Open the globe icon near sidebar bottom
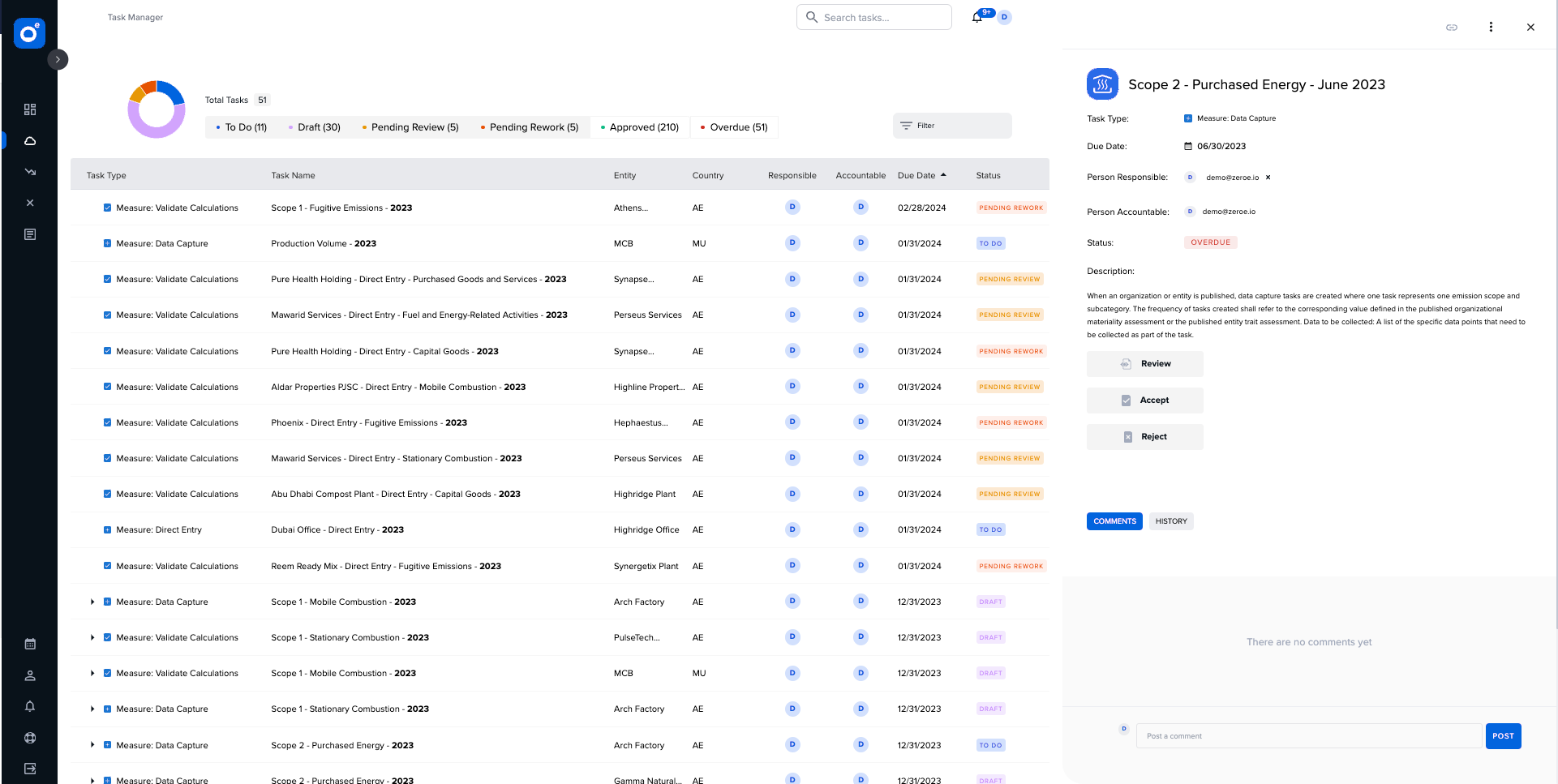The image size is (1558, 784). click(30, 738)
